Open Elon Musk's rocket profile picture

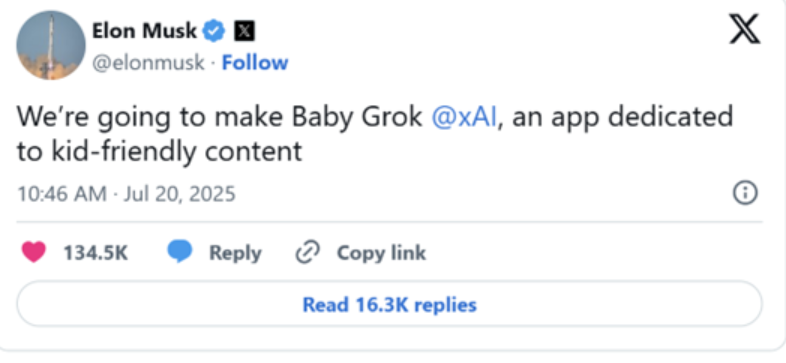51,46
